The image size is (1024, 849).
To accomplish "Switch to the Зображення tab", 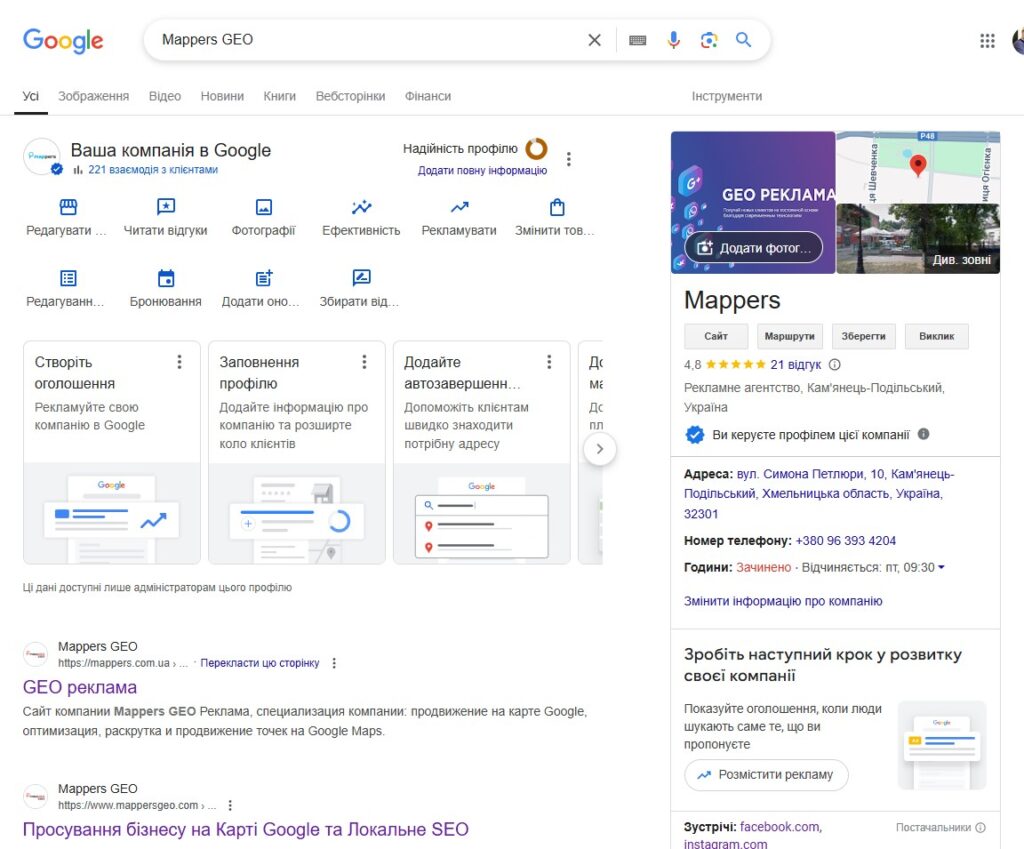I will point(93,96).
